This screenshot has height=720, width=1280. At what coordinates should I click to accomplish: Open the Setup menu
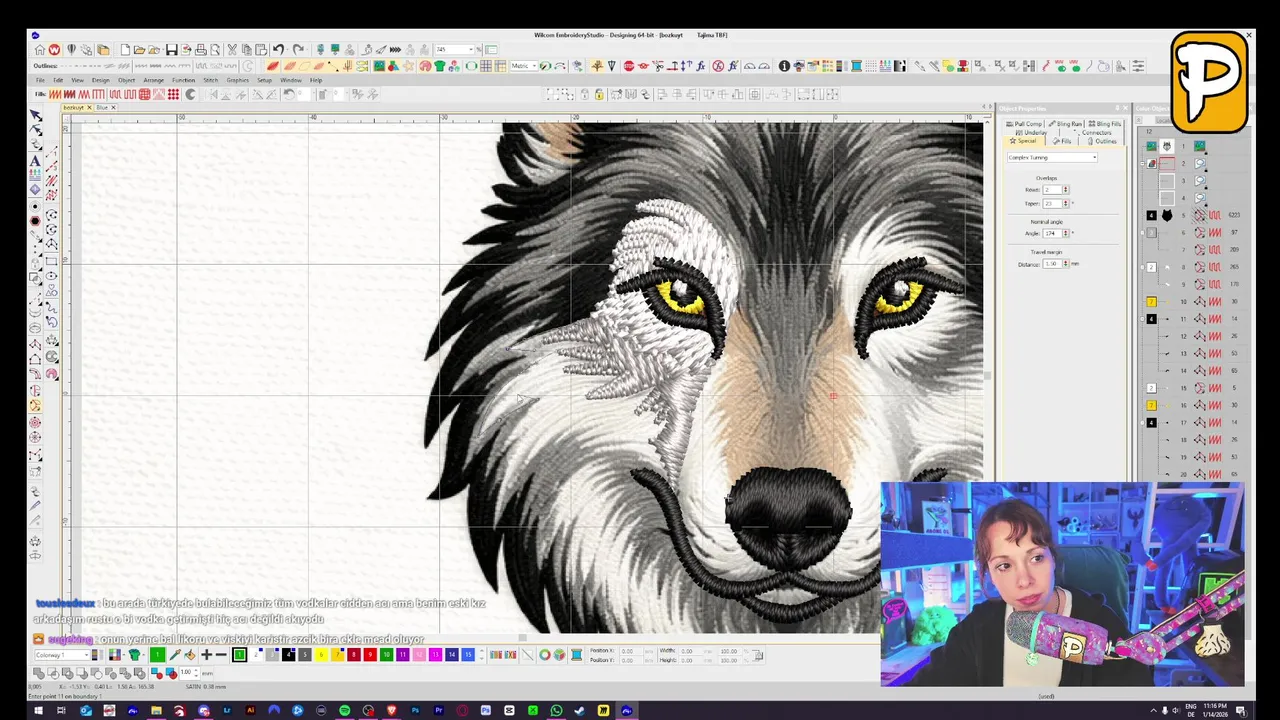tap(264, 80)
